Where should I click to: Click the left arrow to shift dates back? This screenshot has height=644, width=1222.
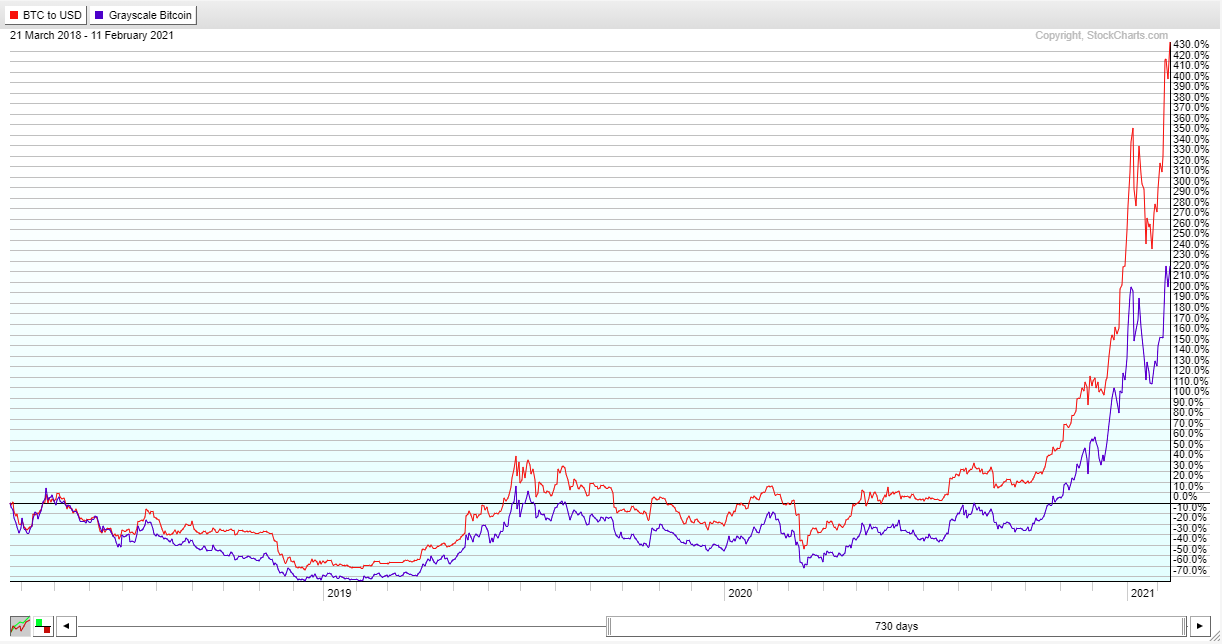pyautogui.click(x=66, y=627)
